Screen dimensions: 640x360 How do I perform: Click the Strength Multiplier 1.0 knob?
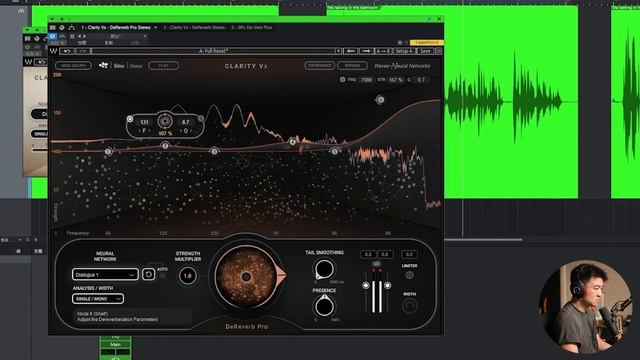[188, 276]
